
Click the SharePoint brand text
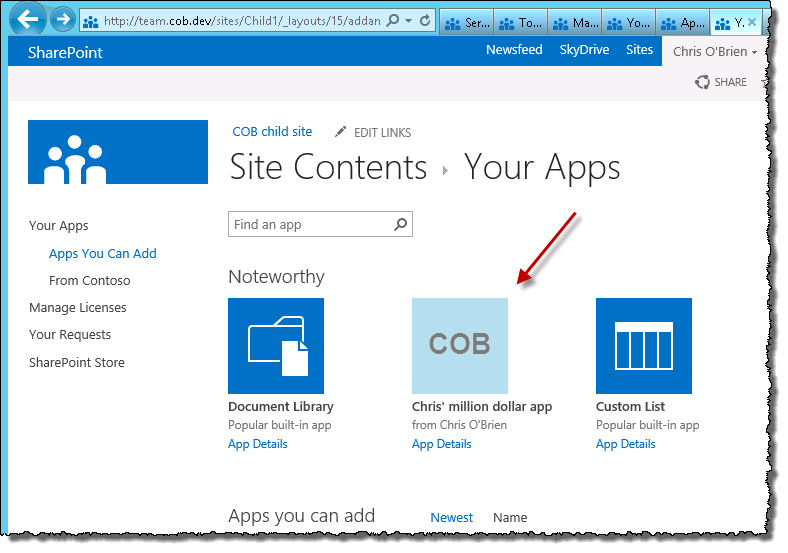pos(65,52)
